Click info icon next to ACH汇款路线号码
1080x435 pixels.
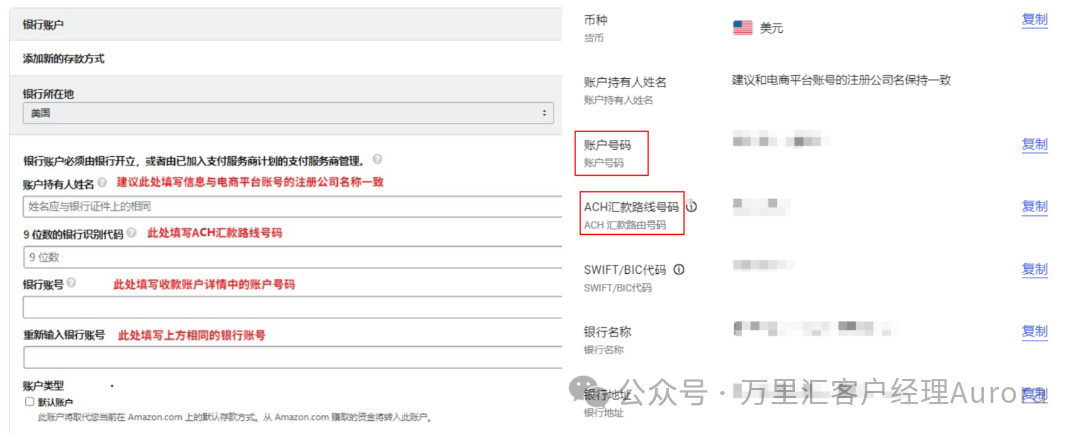692,207
